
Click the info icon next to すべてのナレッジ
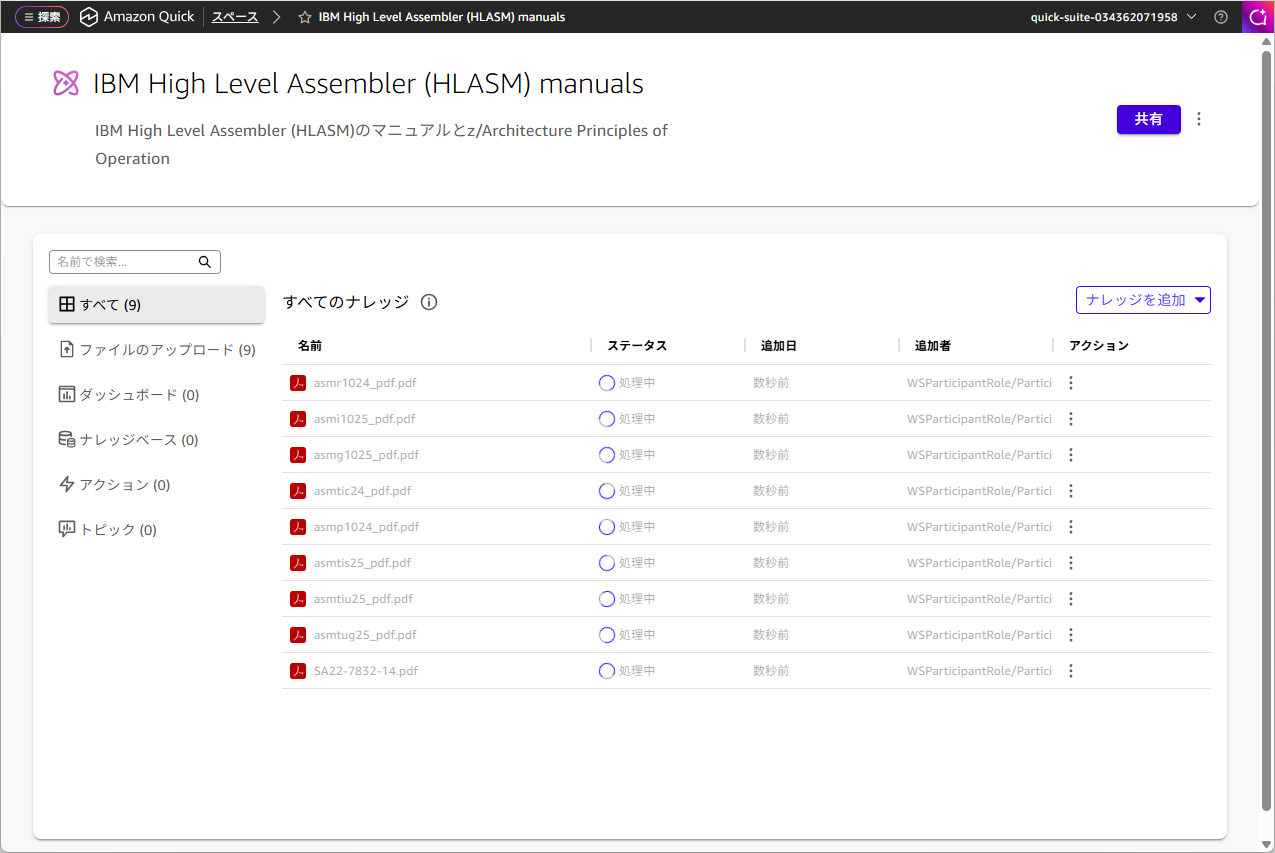click(429, 302)
